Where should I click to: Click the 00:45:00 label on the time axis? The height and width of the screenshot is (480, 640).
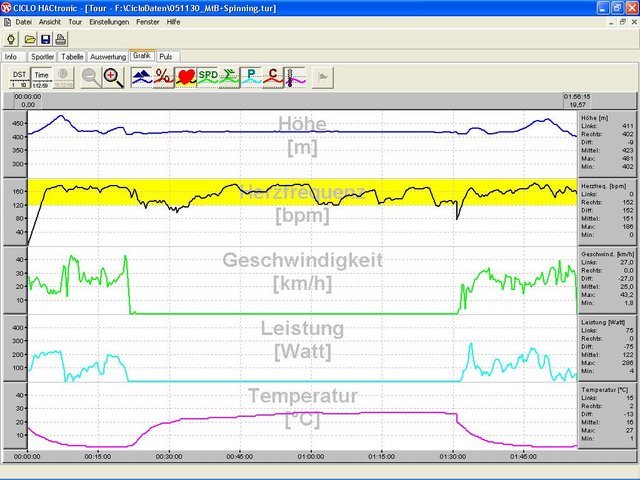point(240,456)
